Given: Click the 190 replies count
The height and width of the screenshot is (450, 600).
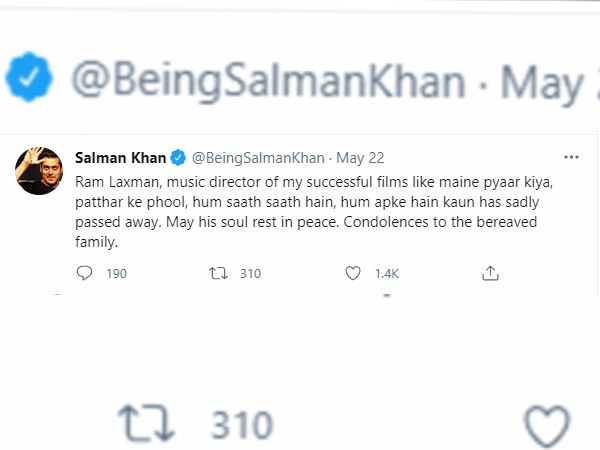Looking at the screenshot, I should pyautogui.click(x=116, y=273).
